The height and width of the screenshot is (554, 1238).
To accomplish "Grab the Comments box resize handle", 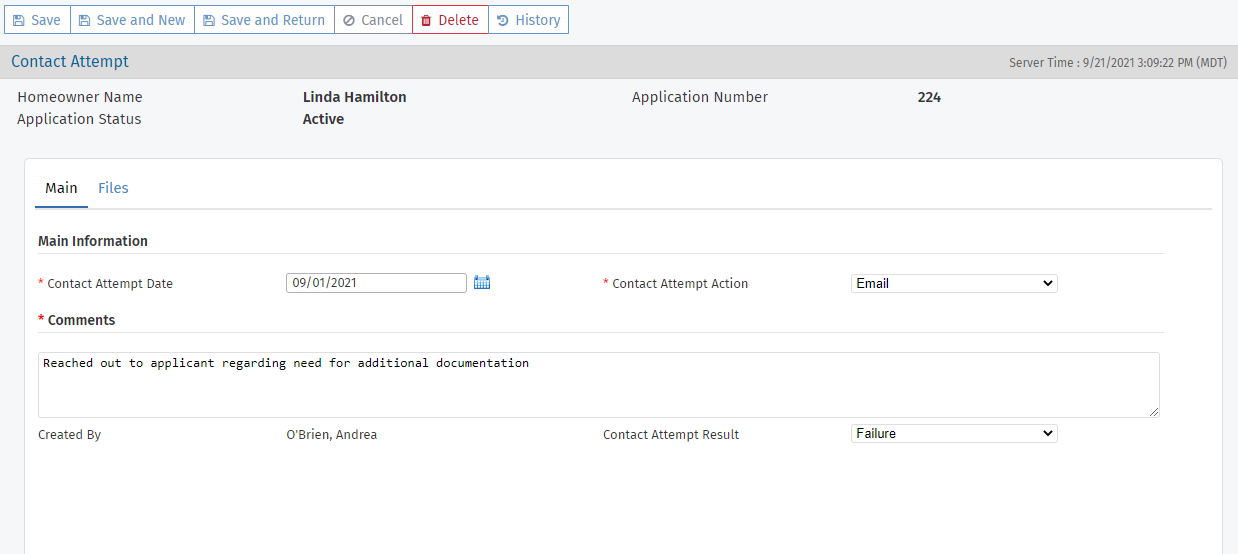I will [1154, 412].
